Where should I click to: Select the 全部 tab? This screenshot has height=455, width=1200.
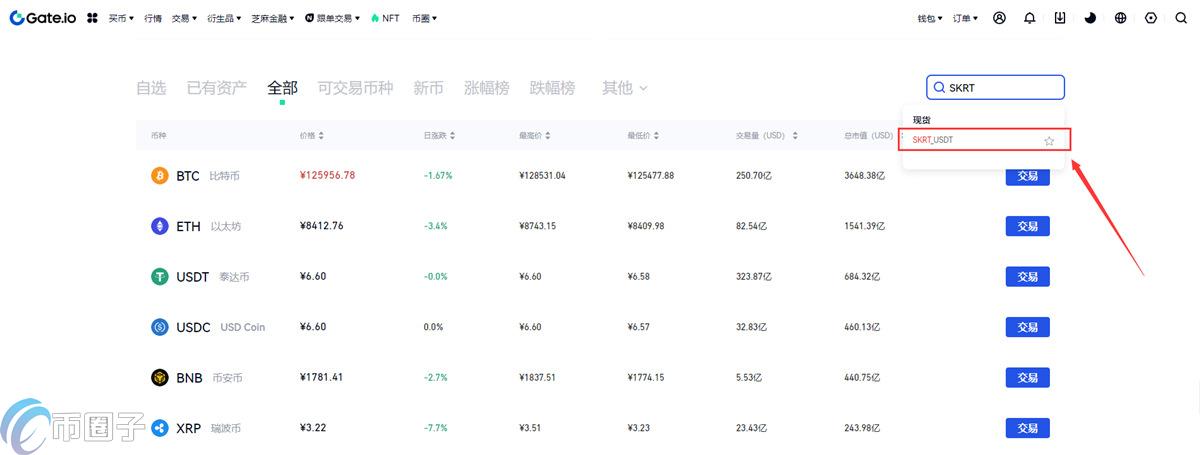(282, 88)
